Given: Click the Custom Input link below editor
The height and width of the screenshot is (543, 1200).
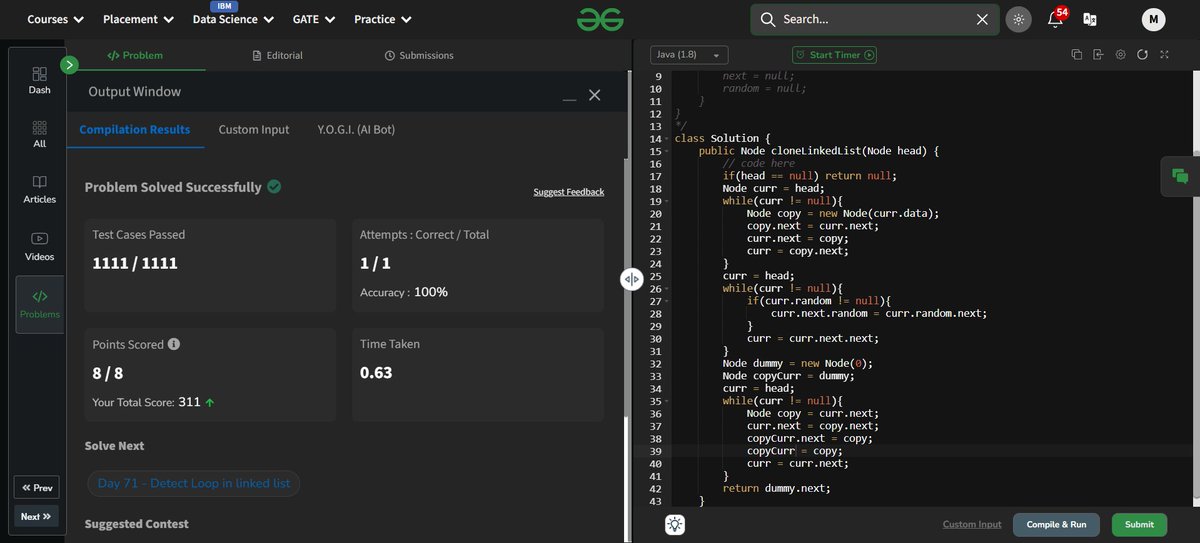Looking at the screenshot, I should pyautogui.click(x=971, y=524).
